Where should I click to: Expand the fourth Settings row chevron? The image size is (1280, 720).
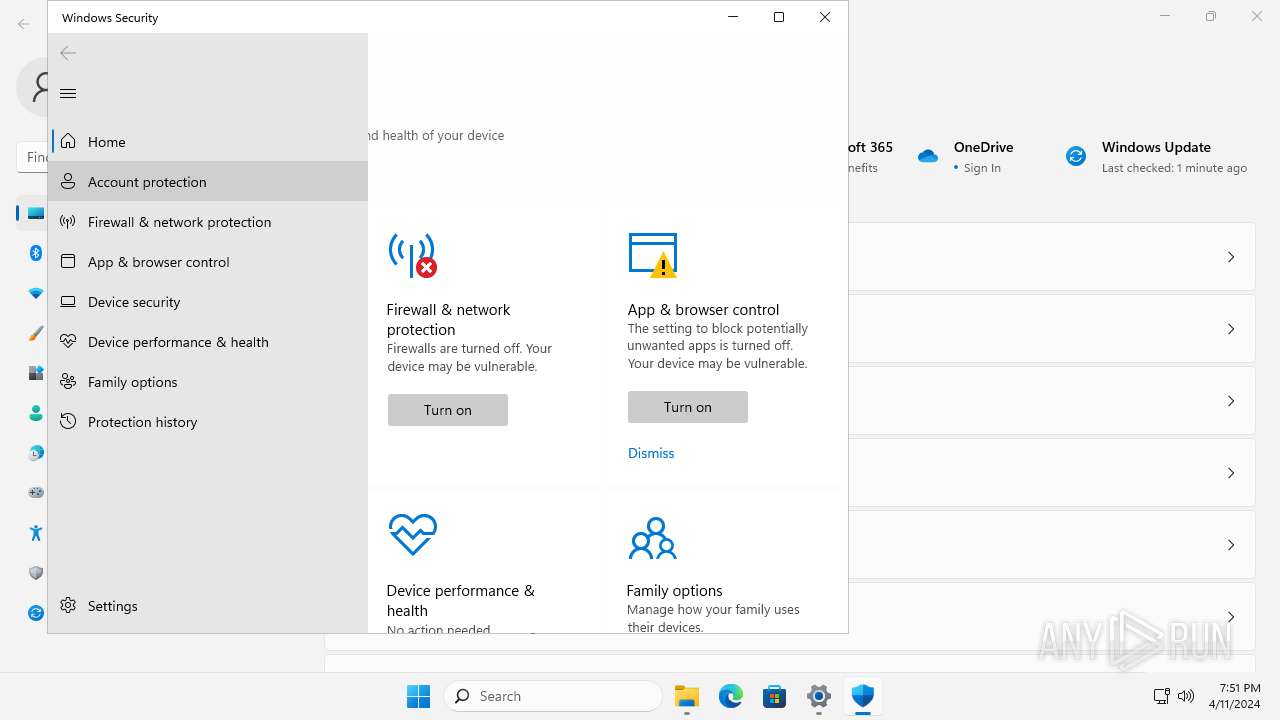(x=1231, y=473)
